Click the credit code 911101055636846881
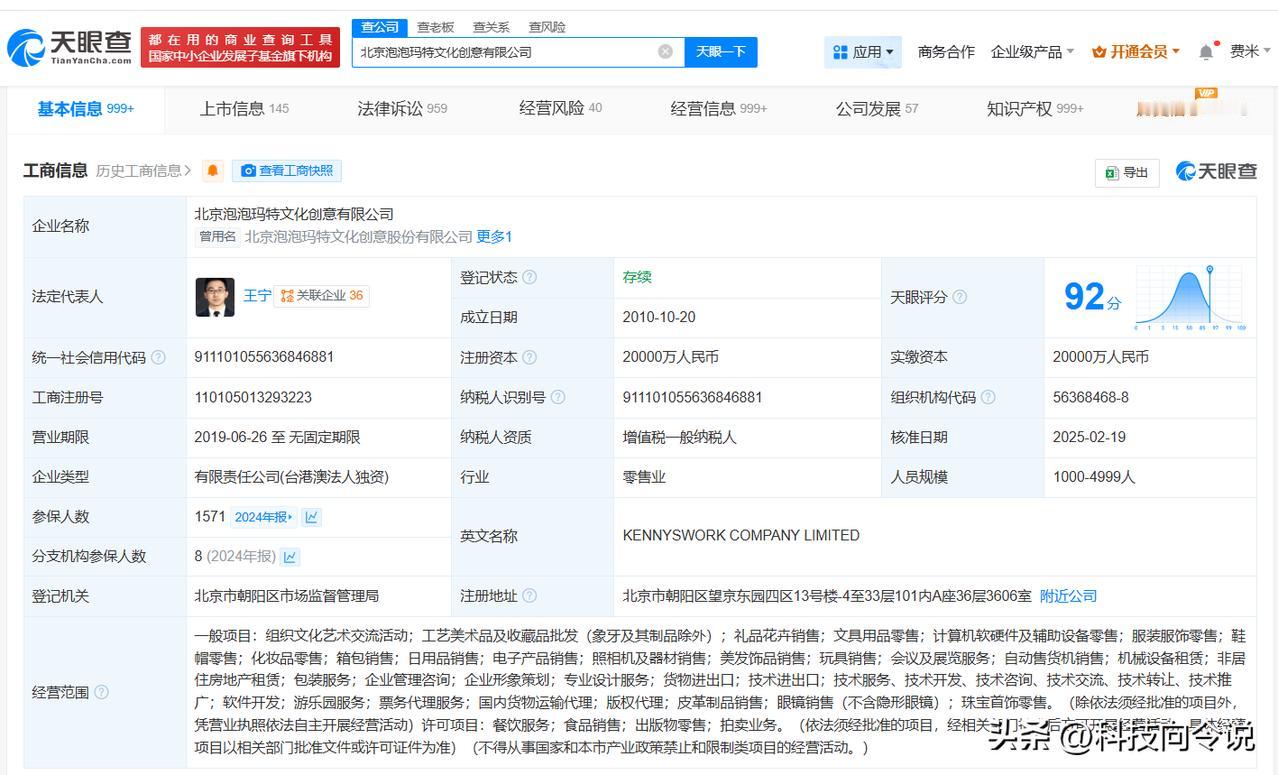 264,357
